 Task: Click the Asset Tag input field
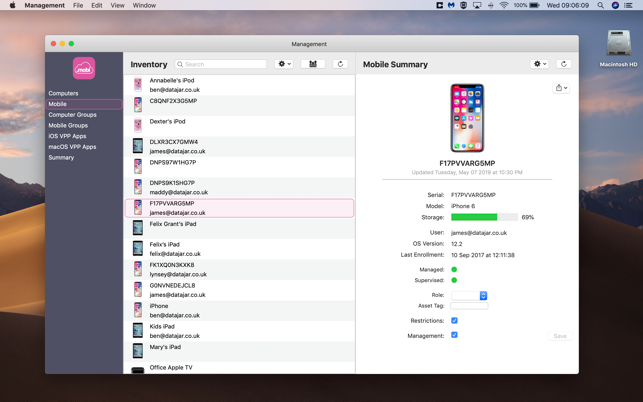click(469, 306)
